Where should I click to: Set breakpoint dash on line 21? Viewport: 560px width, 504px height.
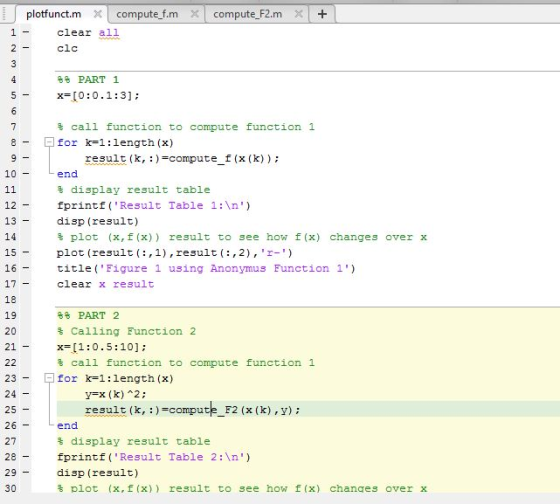click(x=26, y=346)
